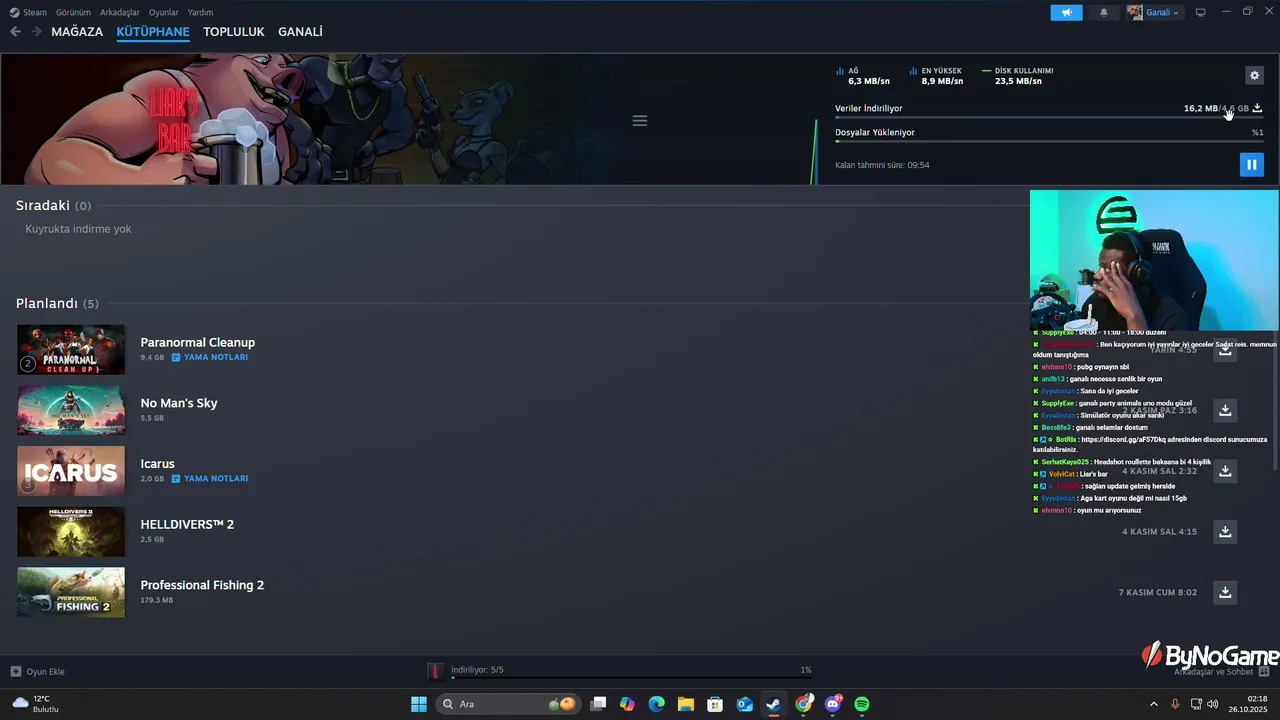Switch to the TOPLULUK tab
The height and width of the screenshot is (720, 1280).
pos(234,32)
